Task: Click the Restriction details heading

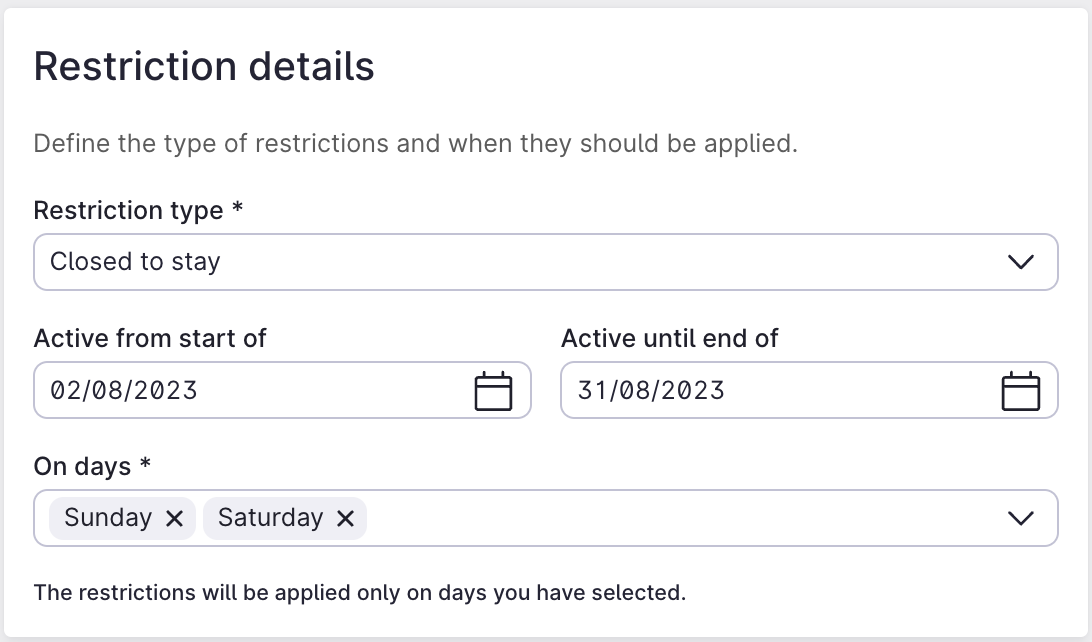Action: coord(204,66)
